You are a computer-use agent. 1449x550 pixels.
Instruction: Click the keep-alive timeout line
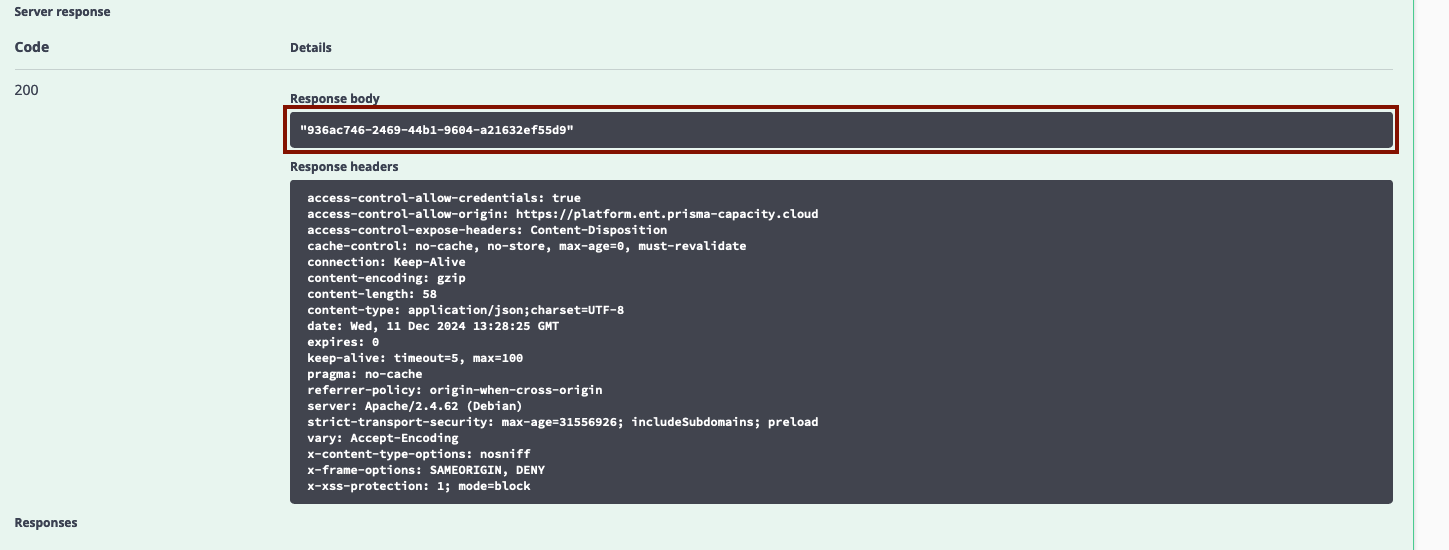[415, 358]
